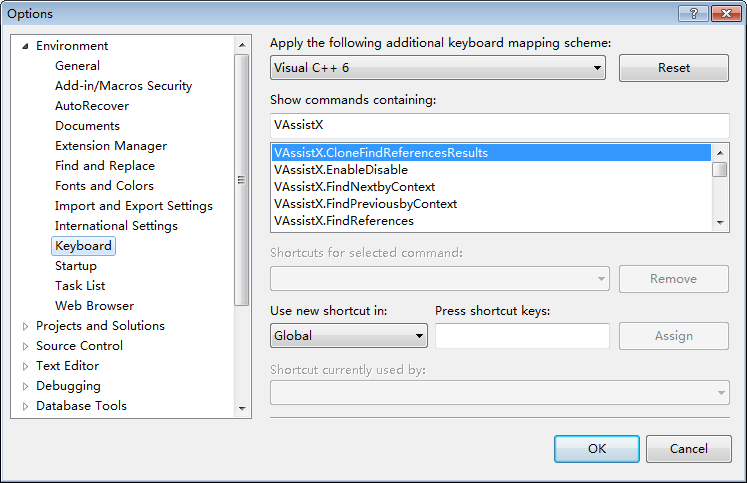Click the Reset button
This screenshot has height=483, width=747.
[673, 68]
